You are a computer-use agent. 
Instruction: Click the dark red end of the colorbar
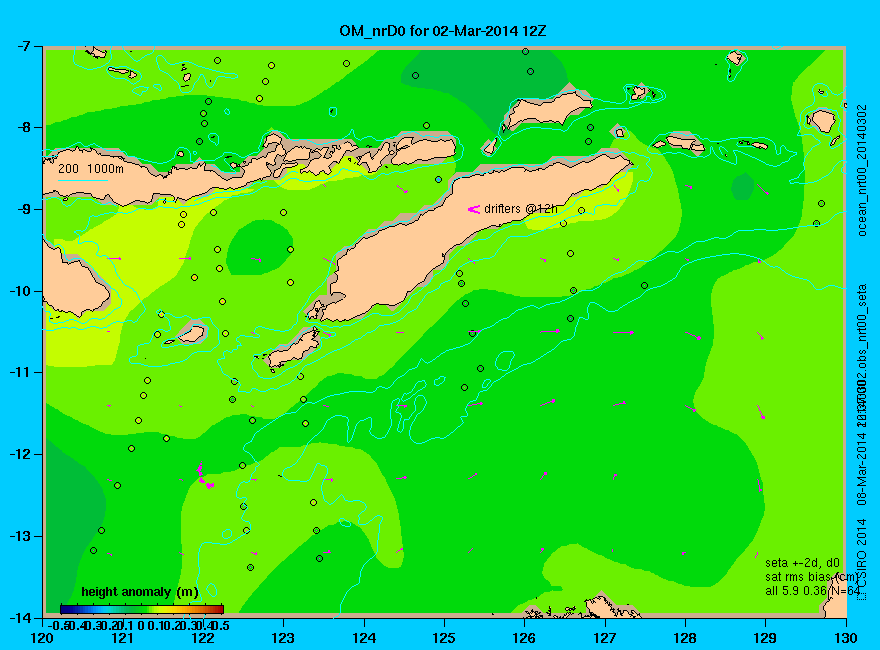coord(219,609)
